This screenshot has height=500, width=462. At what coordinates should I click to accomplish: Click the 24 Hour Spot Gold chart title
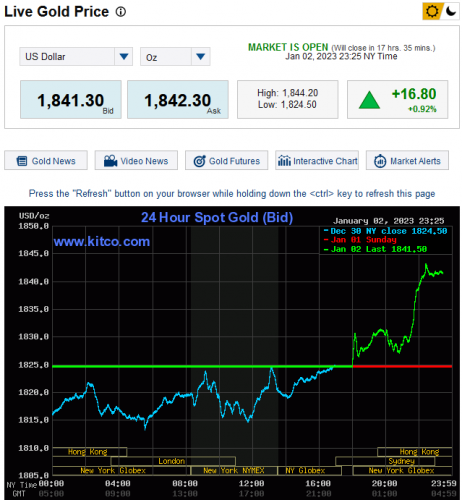click(x=217, y=217)
